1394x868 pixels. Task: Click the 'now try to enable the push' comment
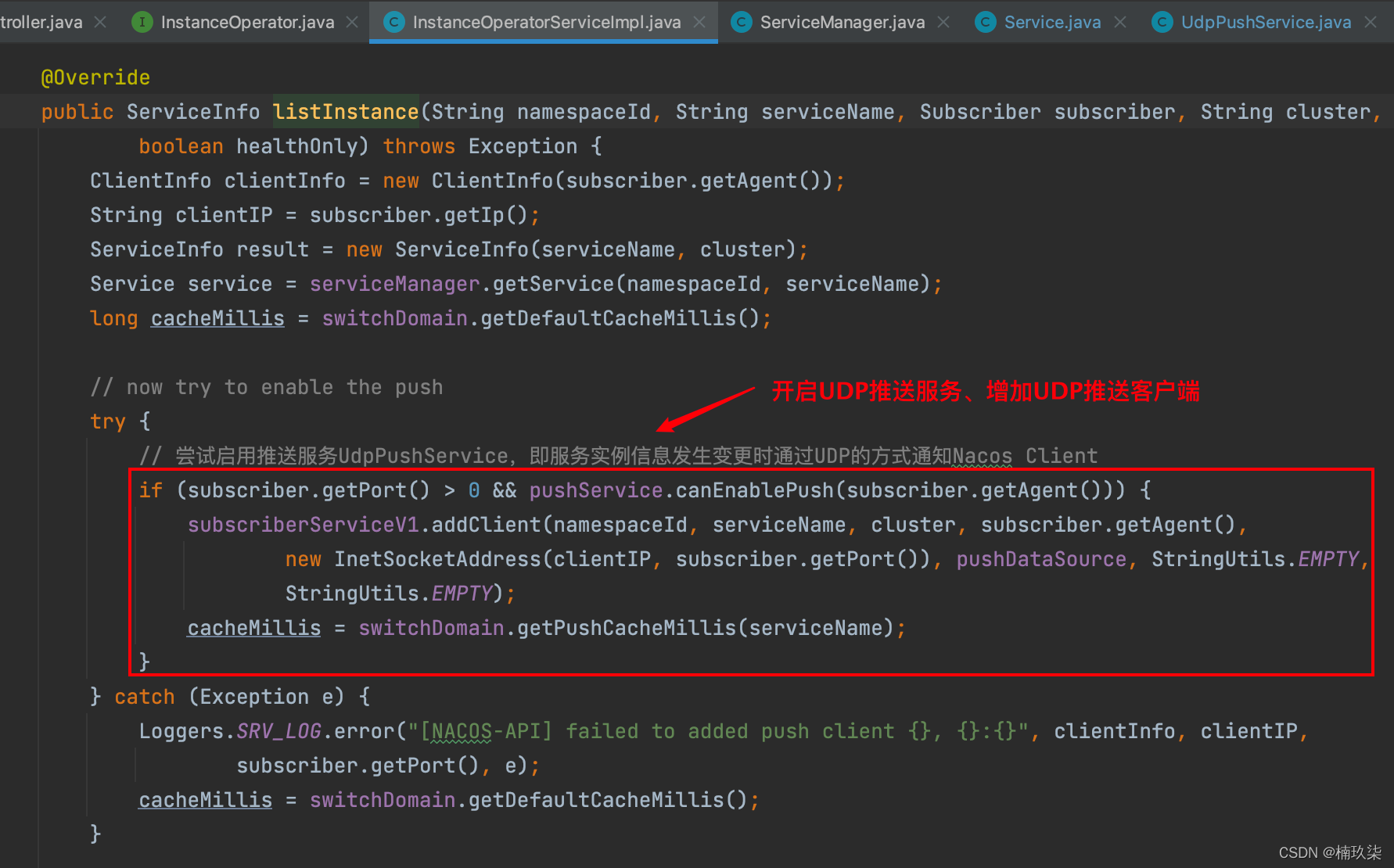[x=267, y=387]
